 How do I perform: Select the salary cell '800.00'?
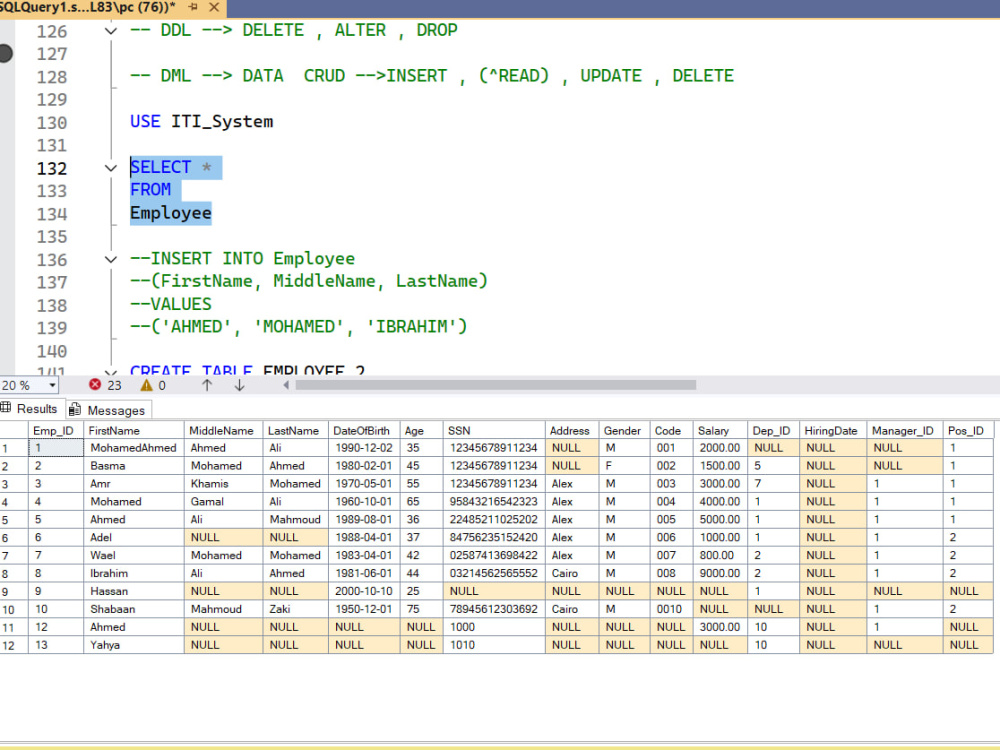(x=719, y=555)
